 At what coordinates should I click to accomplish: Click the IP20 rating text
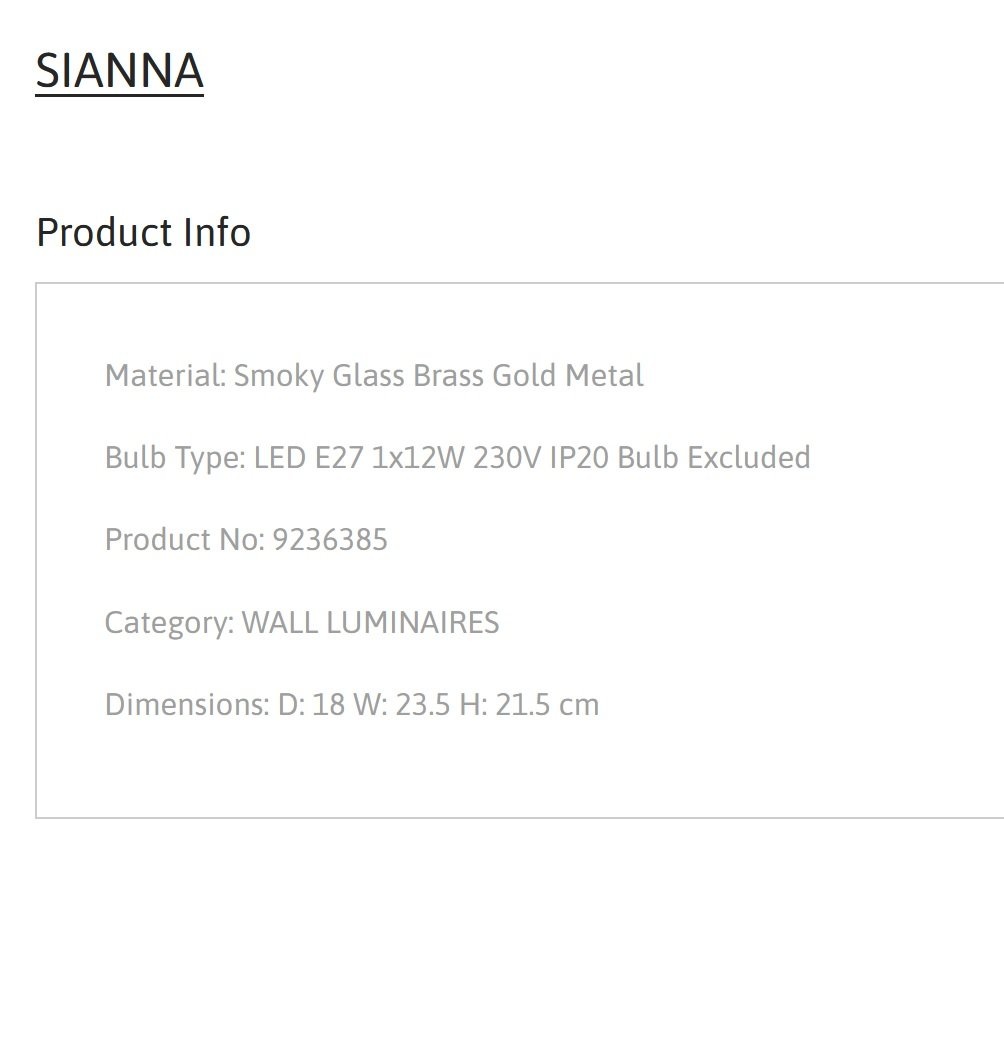coord(579,458)
